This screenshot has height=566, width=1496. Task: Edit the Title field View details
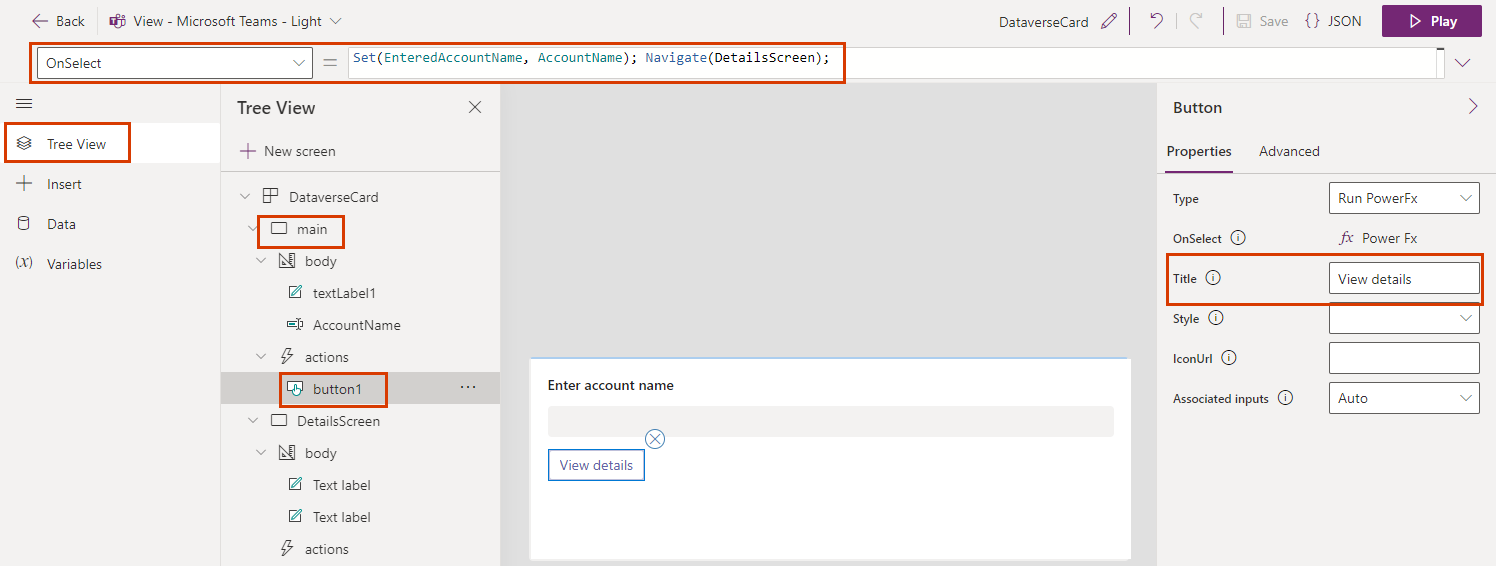[1404, 278]
